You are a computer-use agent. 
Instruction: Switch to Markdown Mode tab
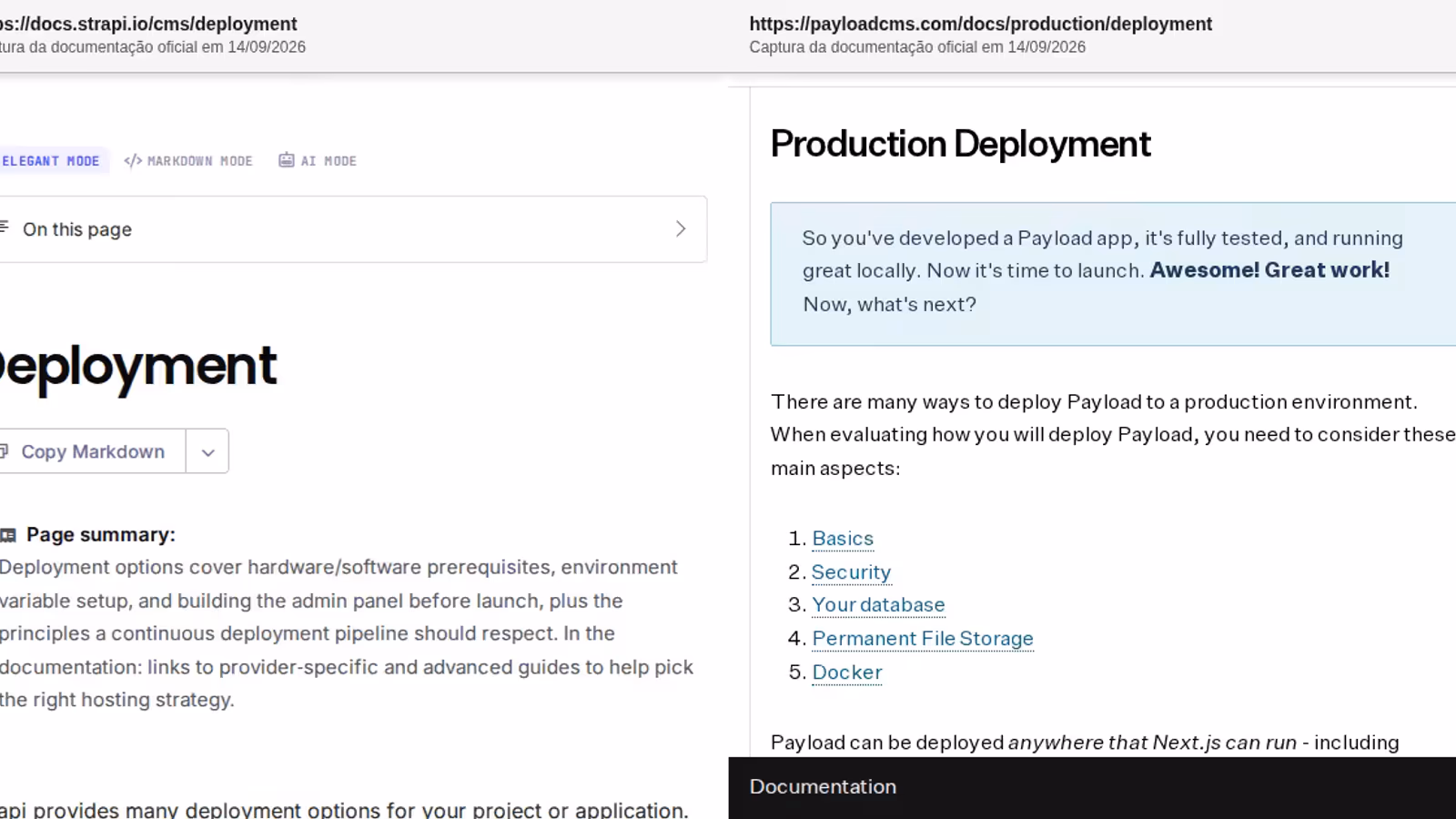coord(188,161)
